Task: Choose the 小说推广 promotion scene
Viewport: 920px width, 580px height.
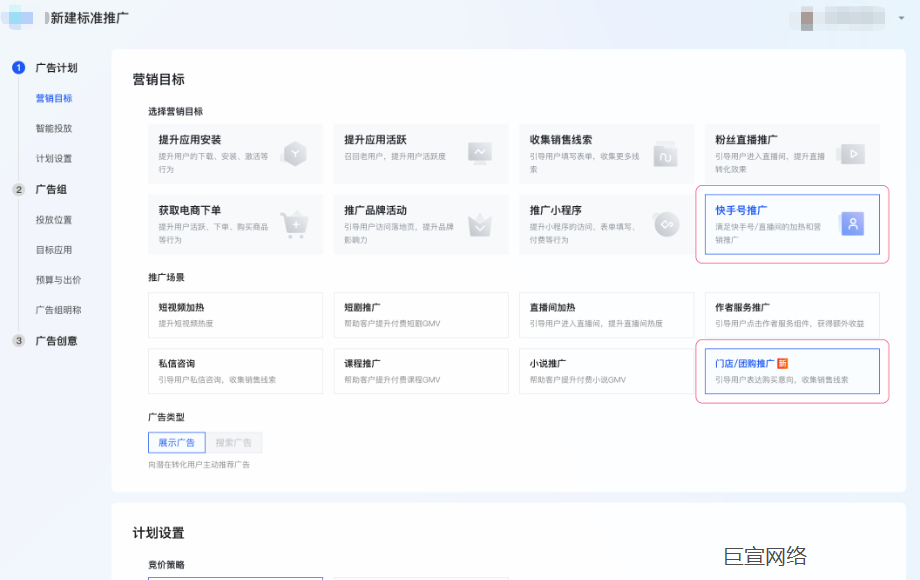Action: click(606, 371)
